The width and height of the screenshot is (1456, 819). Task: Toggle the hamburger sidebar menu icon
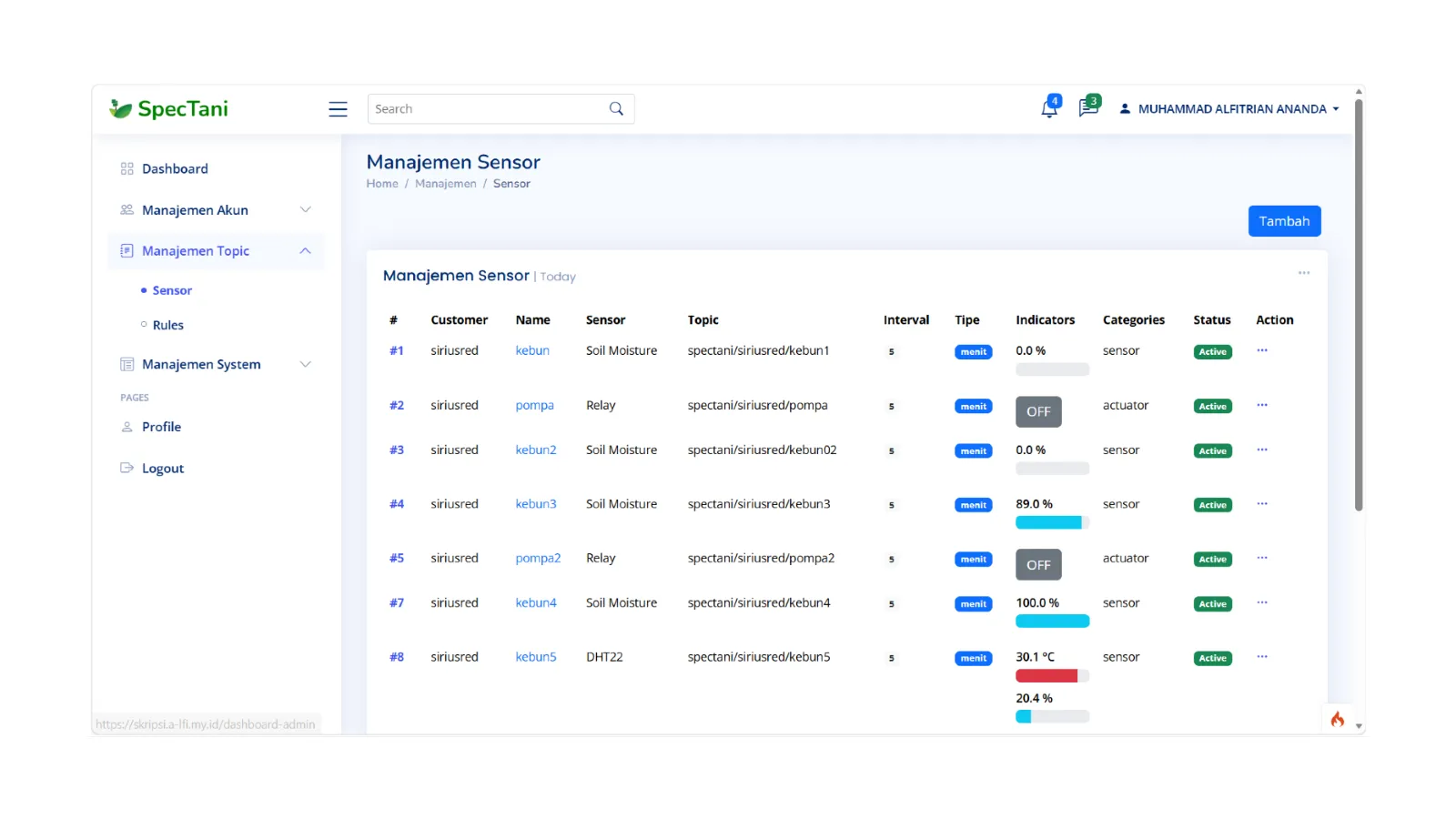tap(338, 109)
